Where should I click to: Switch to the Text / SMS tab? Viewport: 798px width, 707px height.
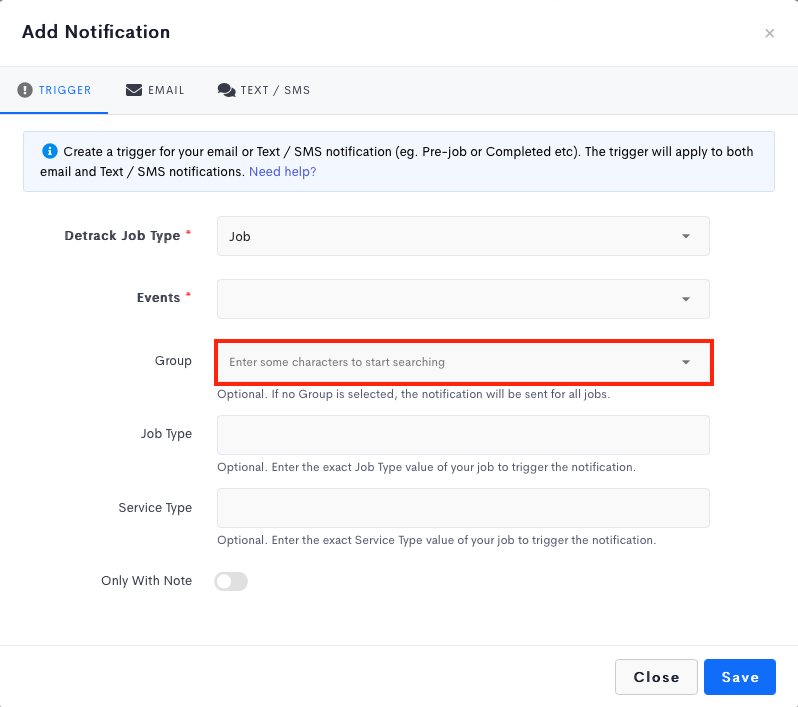[264, 90]
